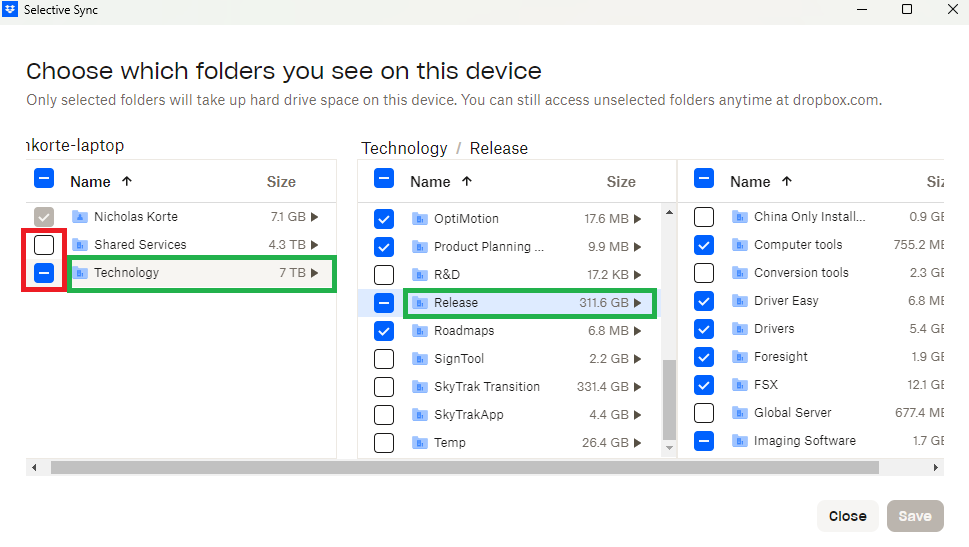
Task: Check the Shared Services checkbox
Action: [x=44, y=245]
